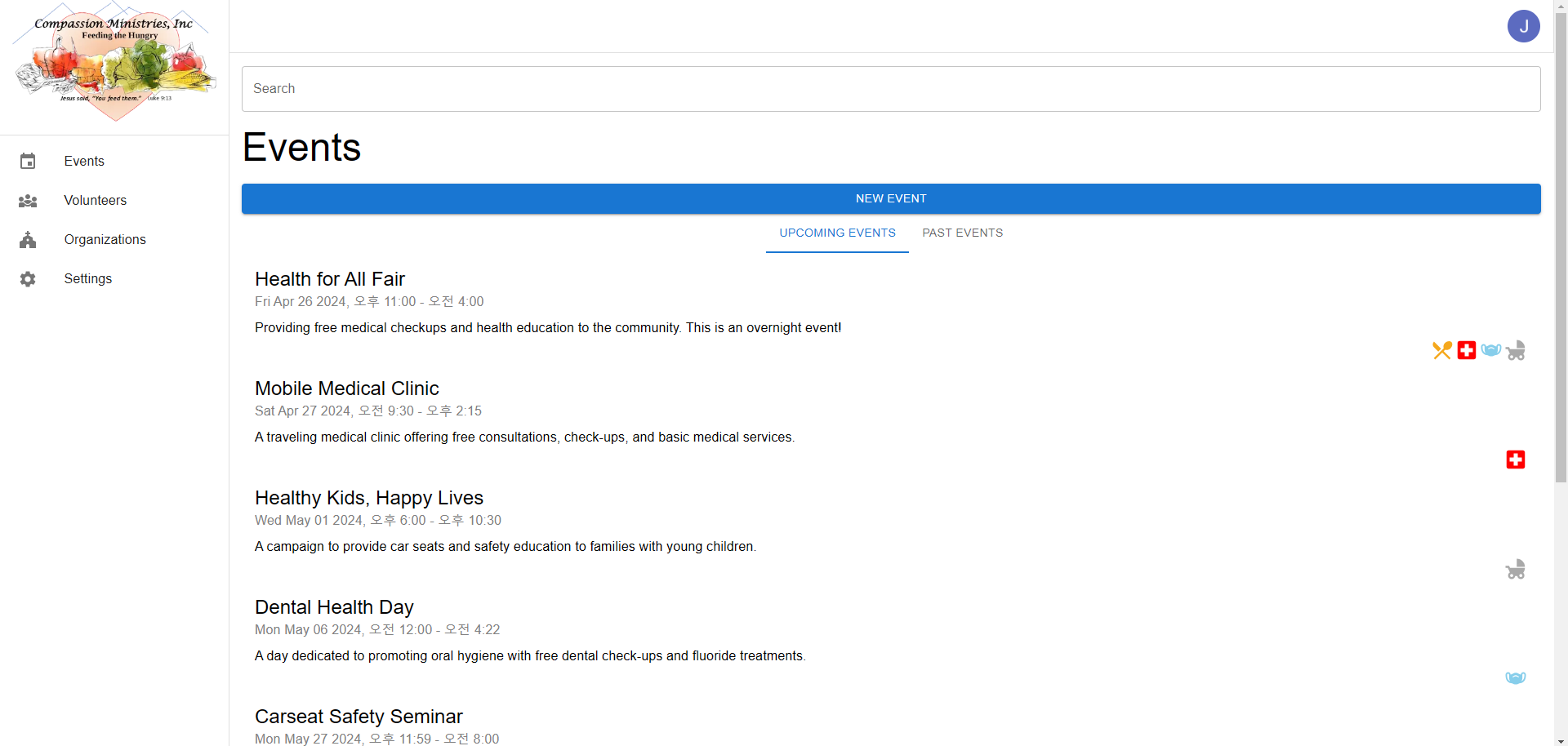Image resolution: width=1568 pixels, height=746 pixels.
Task: Select the Upcoming Events tab
Action: (837, 233)
